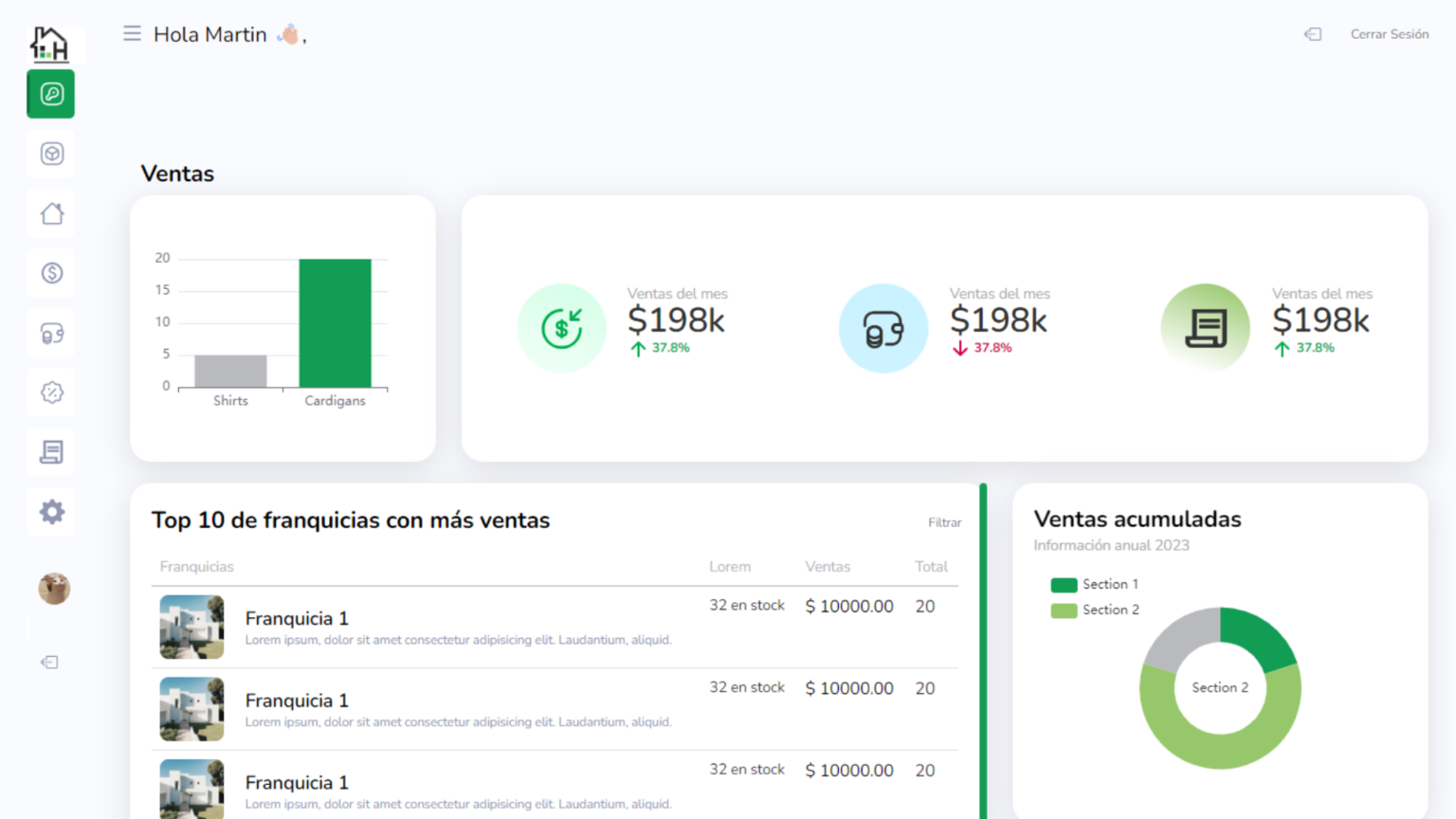The height and width of the screenshot is (819, 1456).
Task: Open the finances dollar icon in sidebar
Action: pyautogui.click(x=50, y=272)
